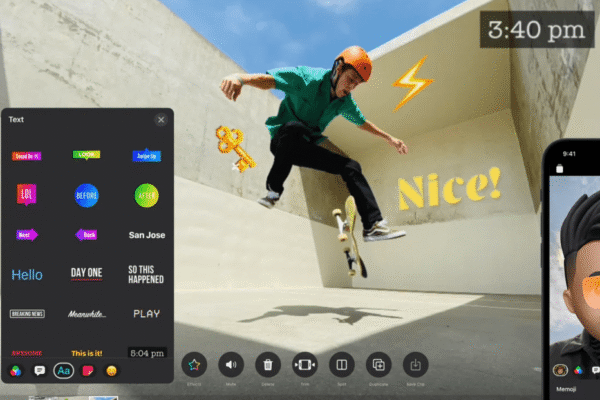Open the Trim tool
Image resolution: width=600 pixels, height=400 pixels.
pyautogui.click(x=304, y=365)
